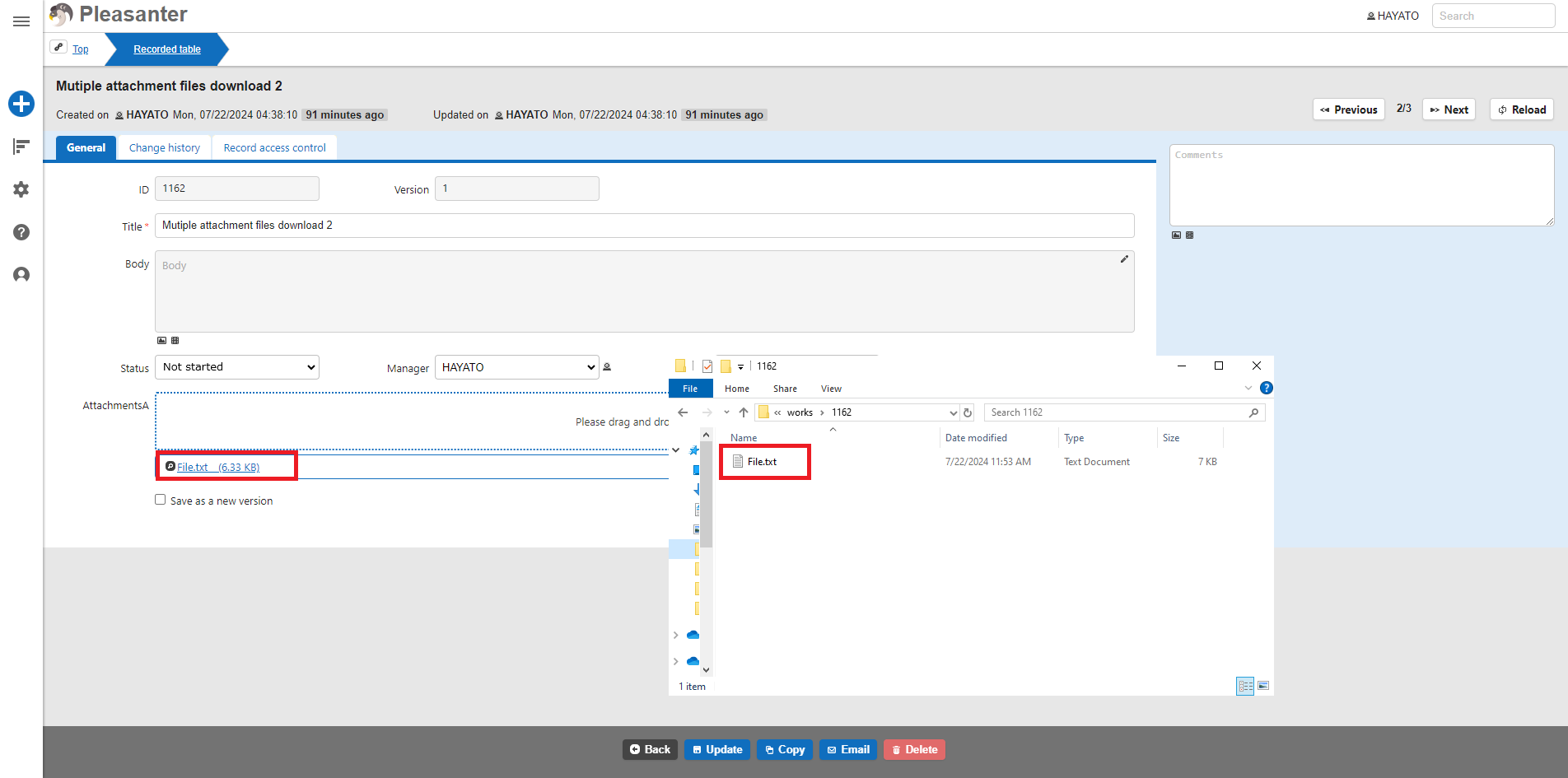Expand the Explorer ribbon chevron
Image resolution: width=1568 pixels, height=778 pixels.
[x=1248, y=388]
